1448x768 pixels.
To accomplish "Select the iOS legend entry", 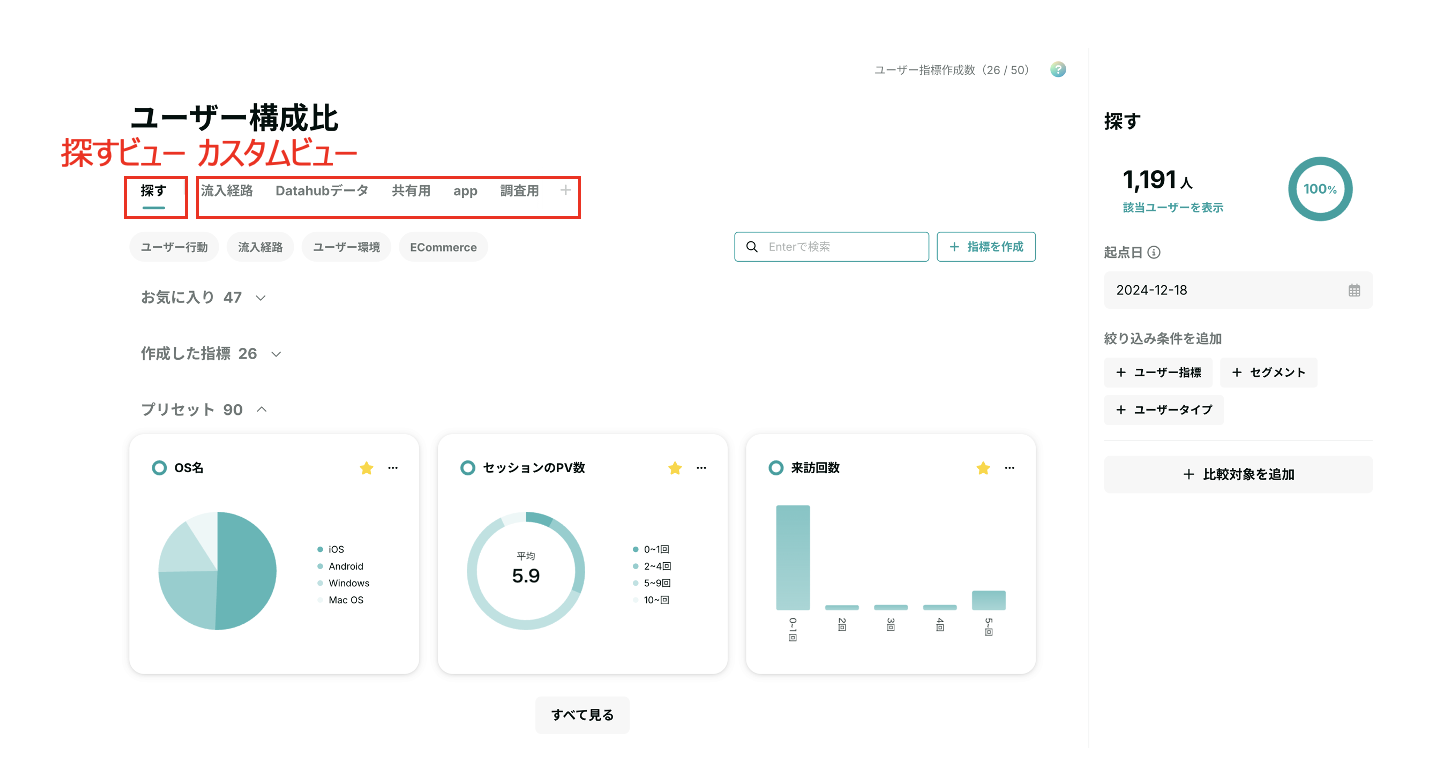I will click(331, 549).
